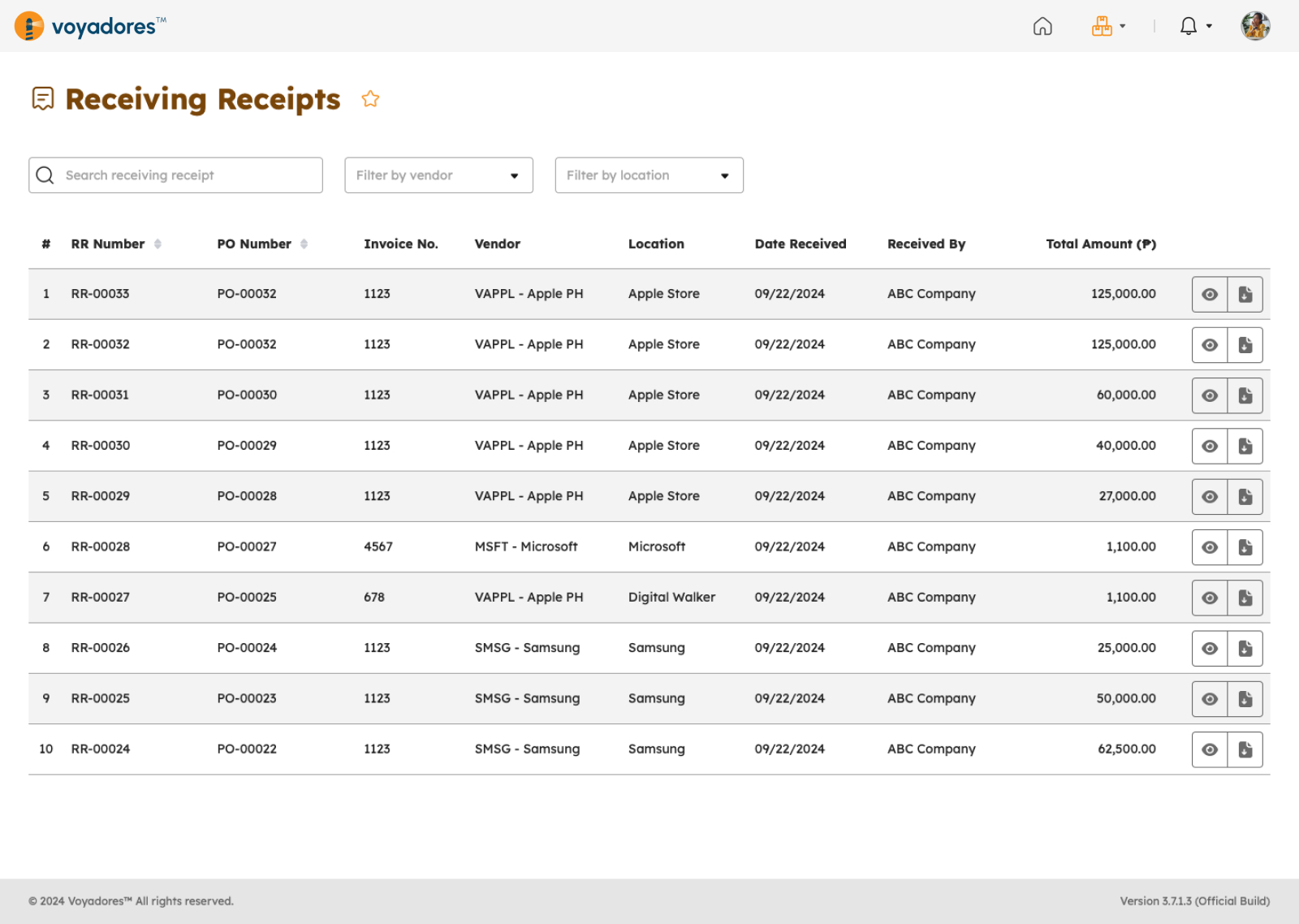1299x924 pixels.
Task: Click the receipt icon beside page title
Action: [43, 99]
